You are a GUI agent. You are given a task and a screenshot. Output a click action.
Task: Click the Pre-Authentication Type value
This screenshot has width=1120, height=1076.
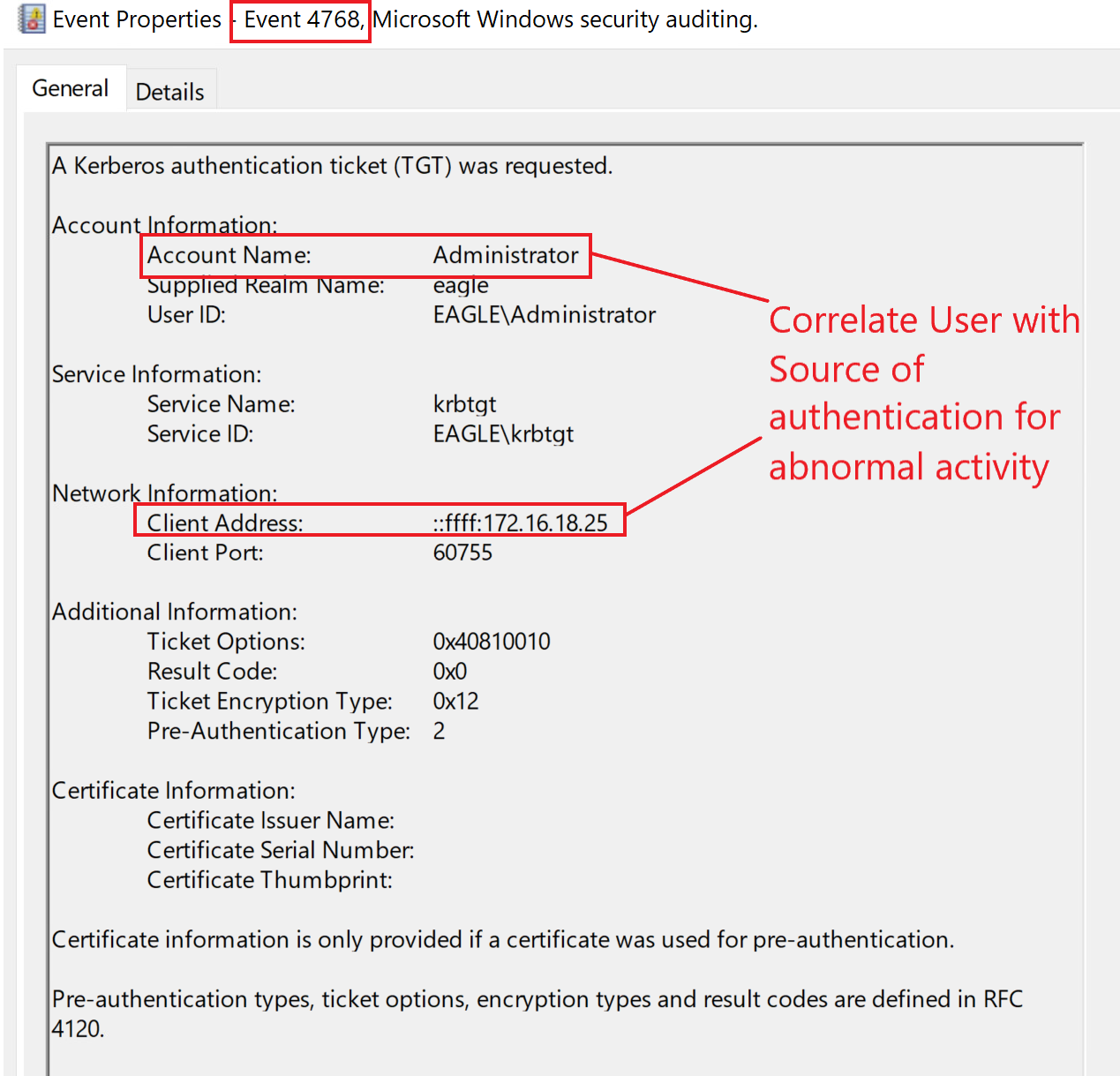[439, 731]
